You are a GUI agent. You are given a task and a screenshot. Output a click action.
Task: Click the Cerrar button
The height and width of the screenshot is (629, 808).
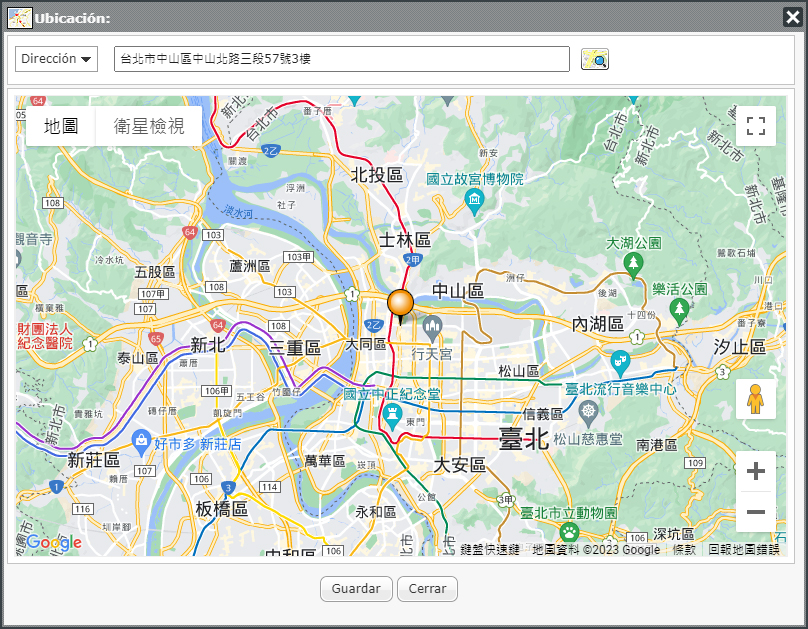pos(427,589)
